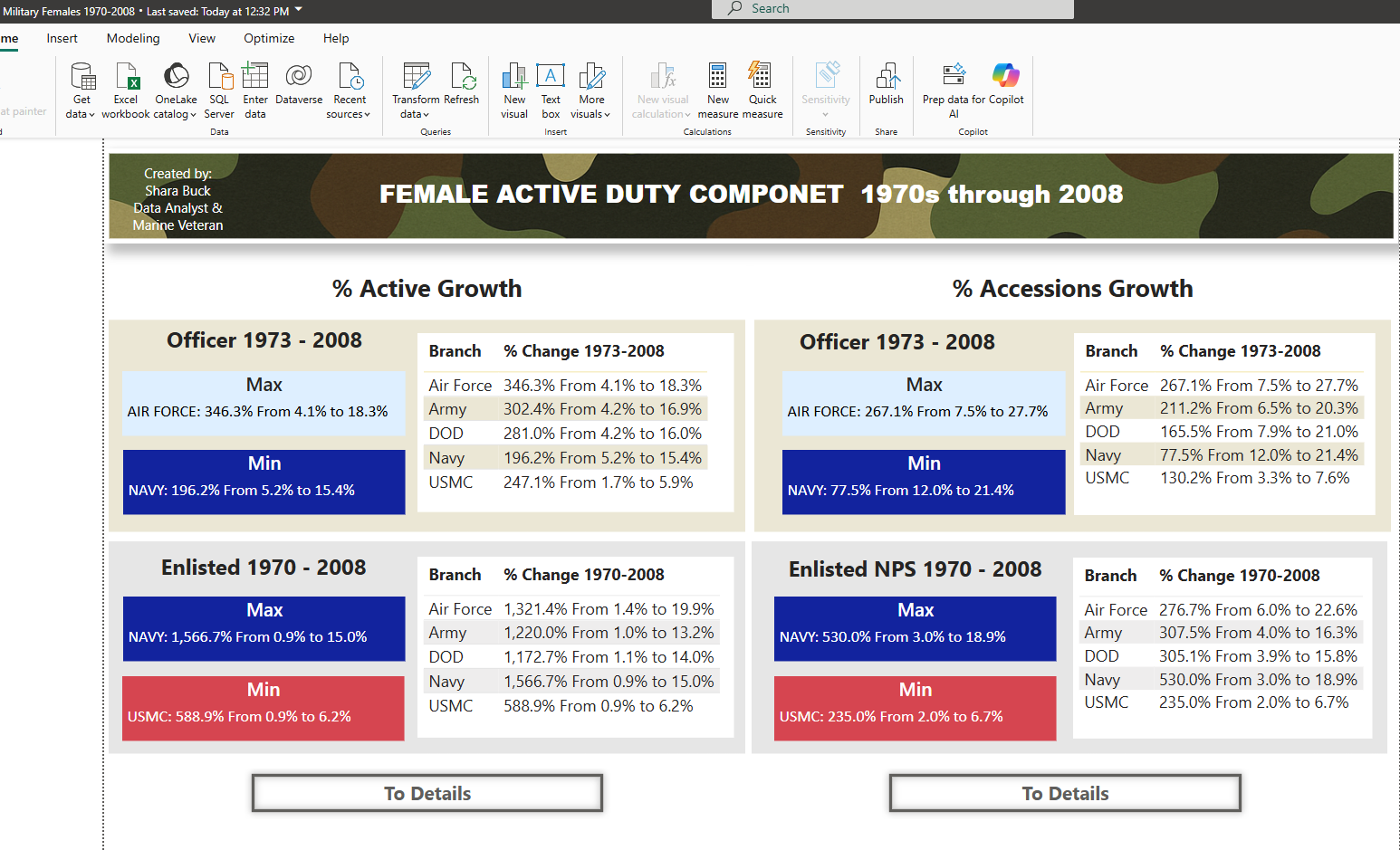
Task: Refresh the report data
Action: pos(462,89)
